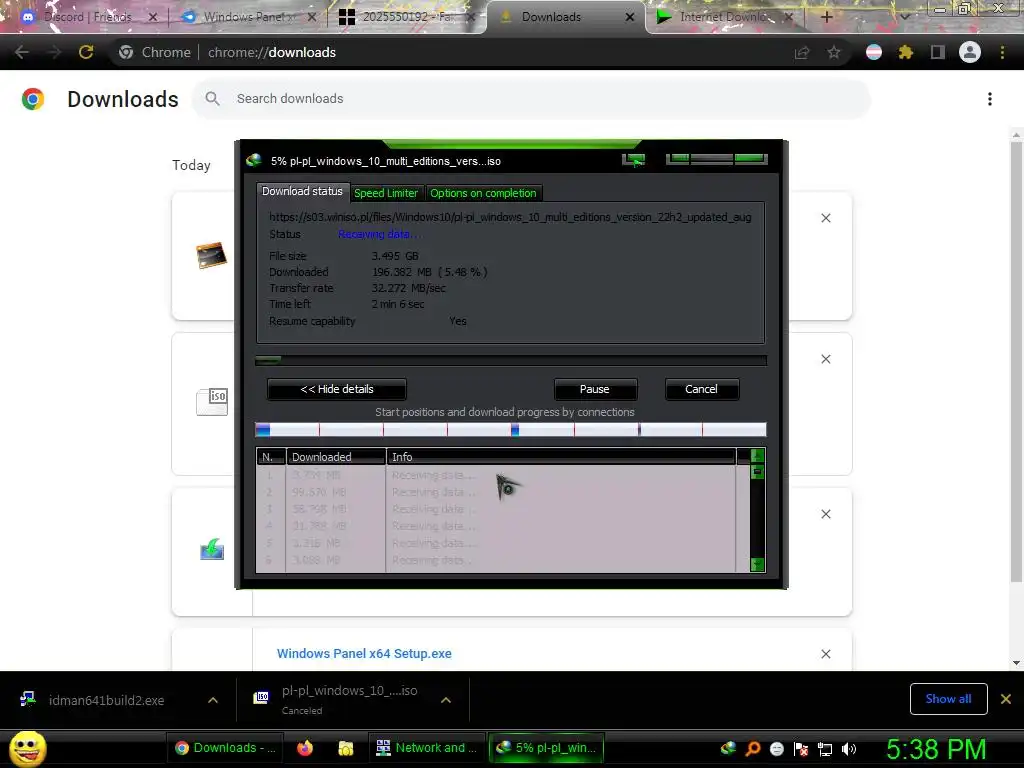This screenshot has height=768, width=1024.
Task: Go back in Chrome
Action: 22,52
